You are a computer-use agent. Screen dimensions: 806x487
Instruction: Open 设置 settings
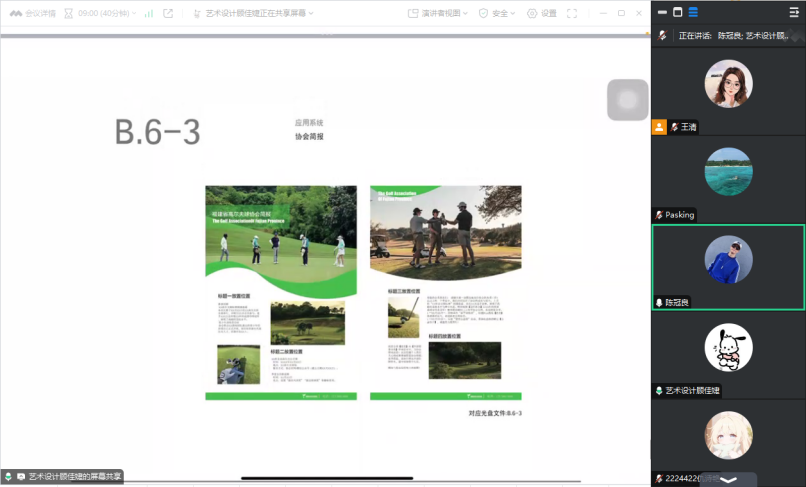[542, 13]
